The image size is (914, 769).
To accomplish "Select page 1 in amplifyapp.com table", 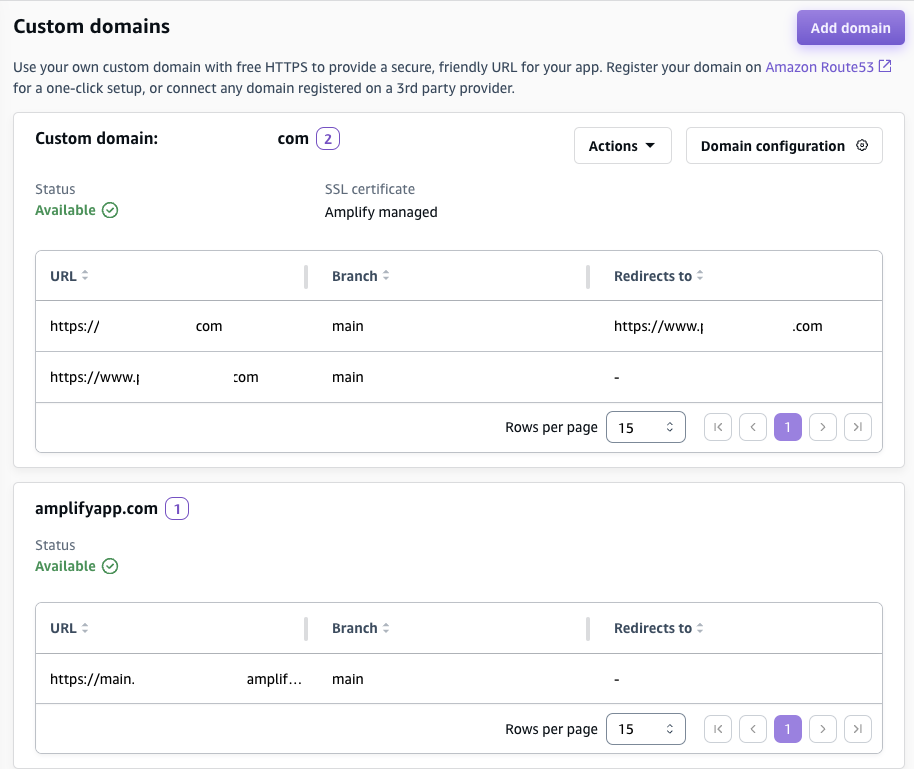I will point(787,730).
